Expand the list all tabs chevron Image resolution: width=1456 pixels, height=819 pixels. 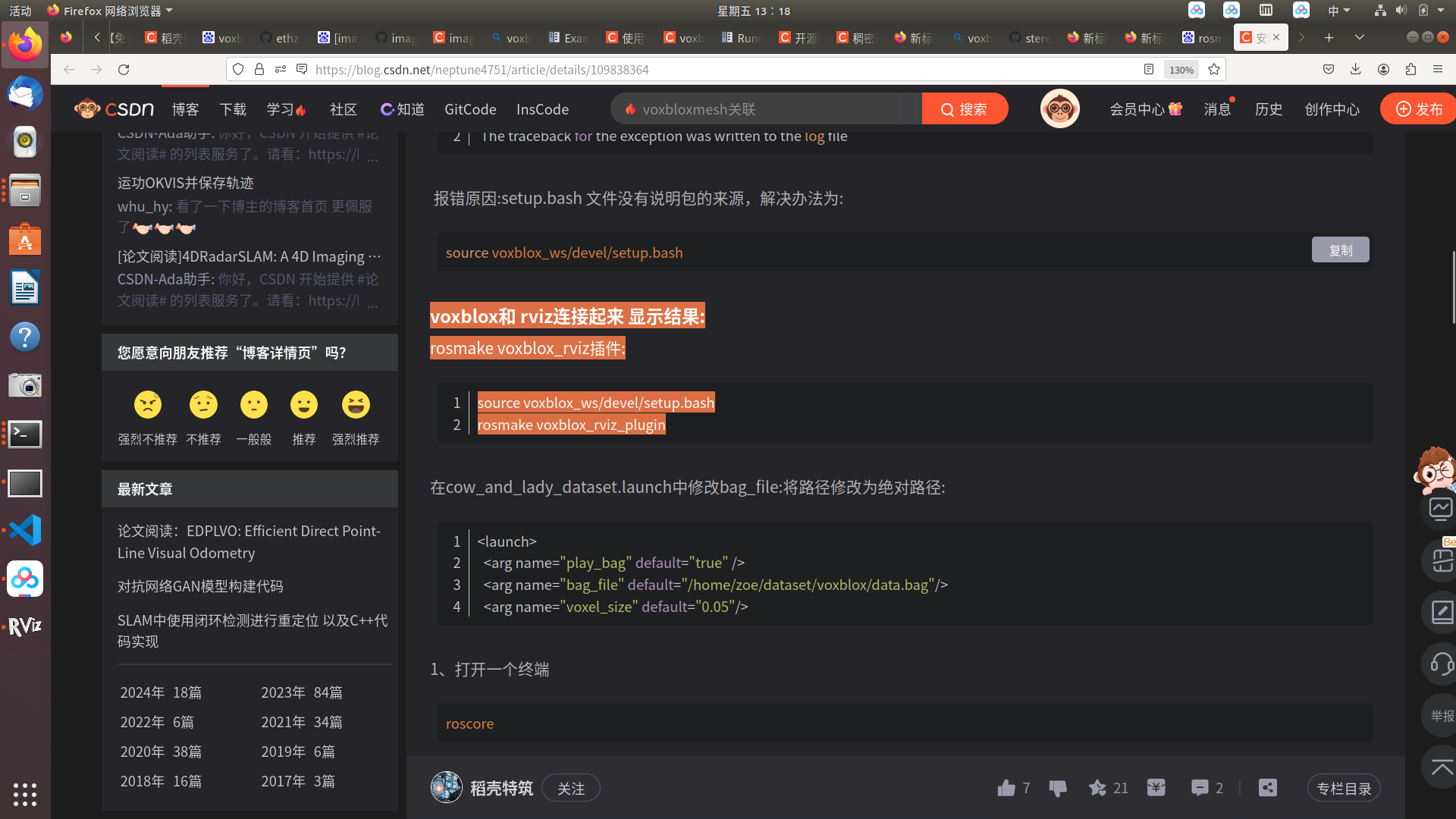(x=1360, y=37)
